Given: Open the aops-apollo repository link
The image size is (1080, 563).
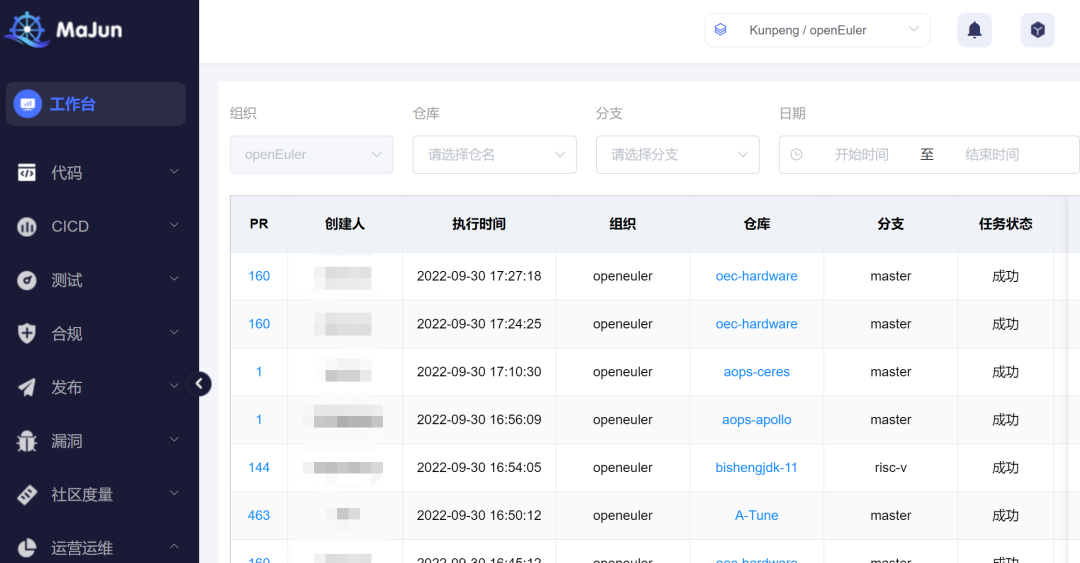Looking at the screenshot, I should pos(756,420).
